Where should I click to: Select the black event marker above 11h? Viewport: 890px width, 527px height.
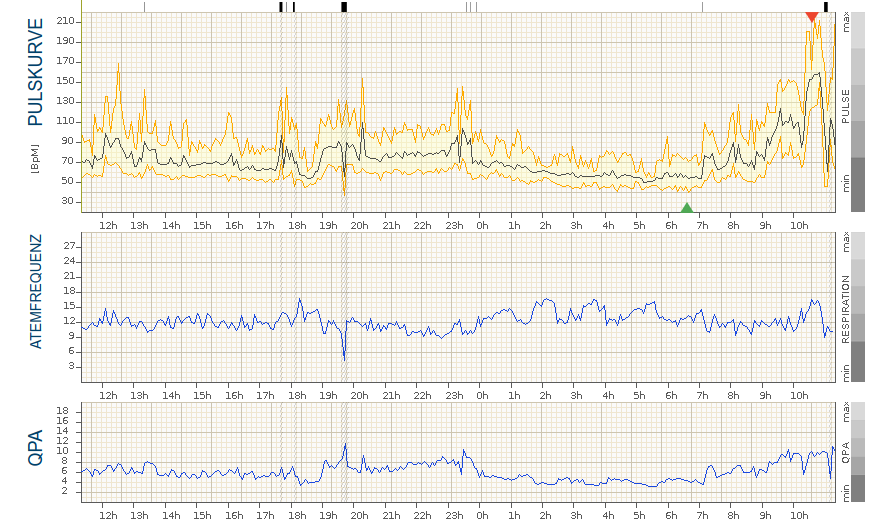tap(826, 7)
